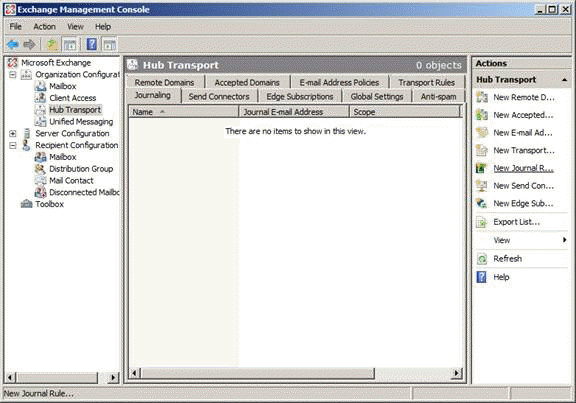Image resolution: width=576 pixels, height=403 pixels.
Task: Click the Mailbox icon under Organization Configuration
Action: [x=40, y=86]
